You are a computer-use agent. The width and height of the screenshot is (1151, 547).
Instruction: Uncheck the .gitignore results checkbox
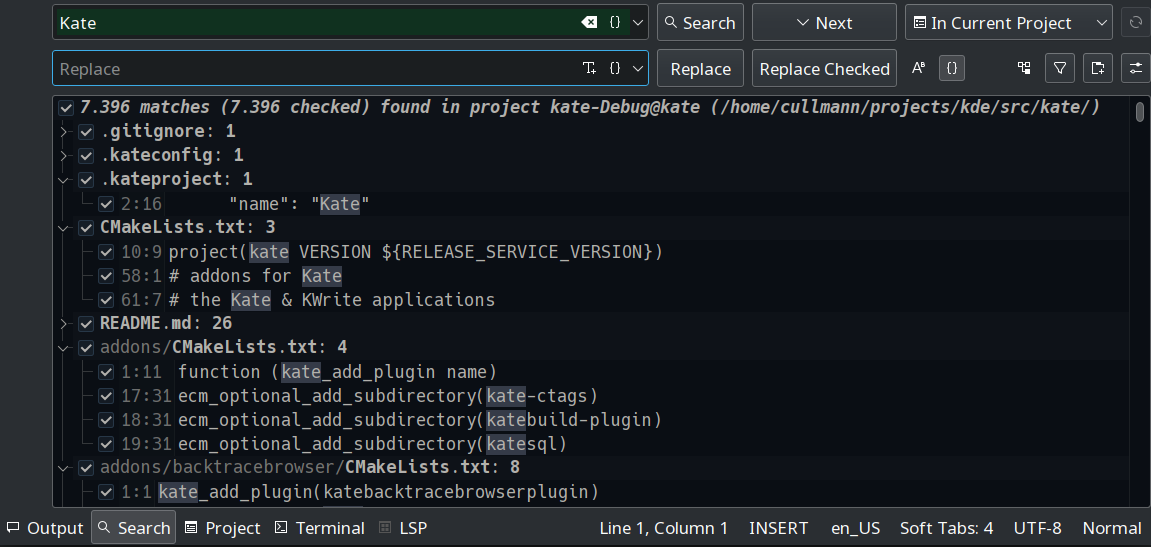coord(86,131)
